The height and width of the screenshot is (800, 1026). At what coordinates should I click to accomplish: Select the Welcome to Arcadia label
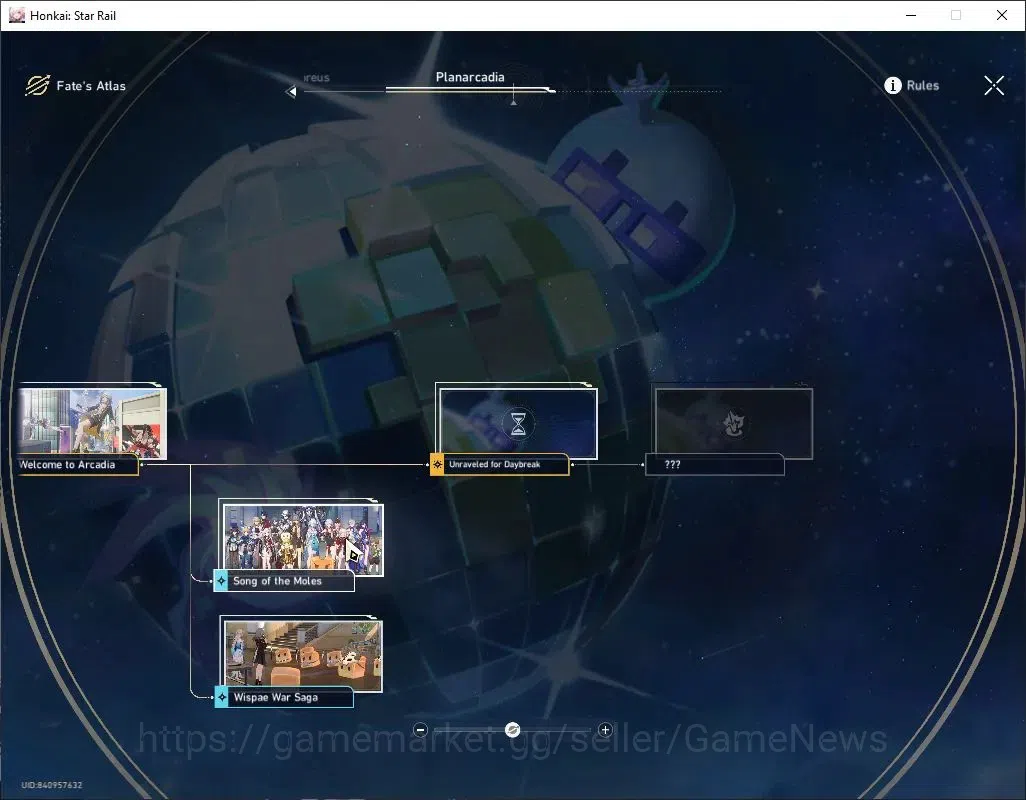[x=67, y=465]
